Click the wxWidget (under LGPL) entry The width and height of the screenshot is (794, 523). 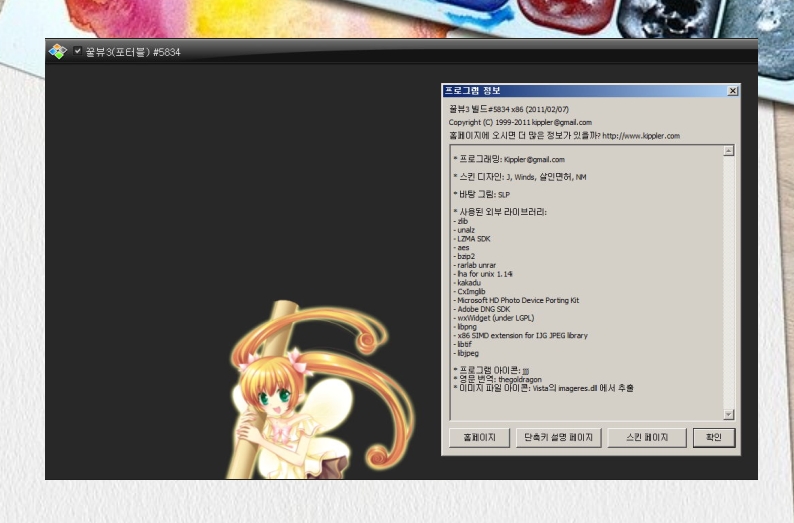pos(494,318)
